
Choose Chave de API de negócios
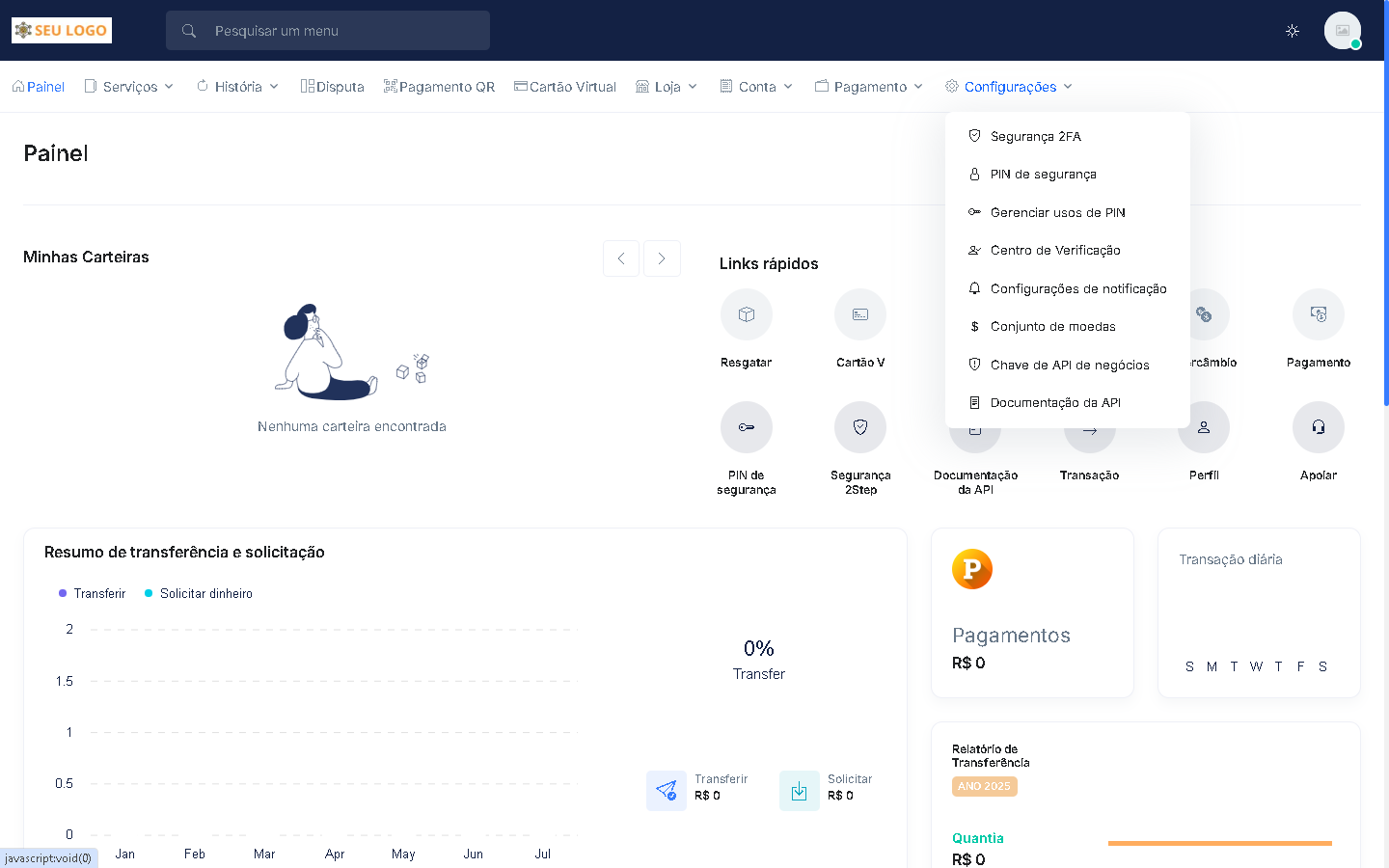1069,366
